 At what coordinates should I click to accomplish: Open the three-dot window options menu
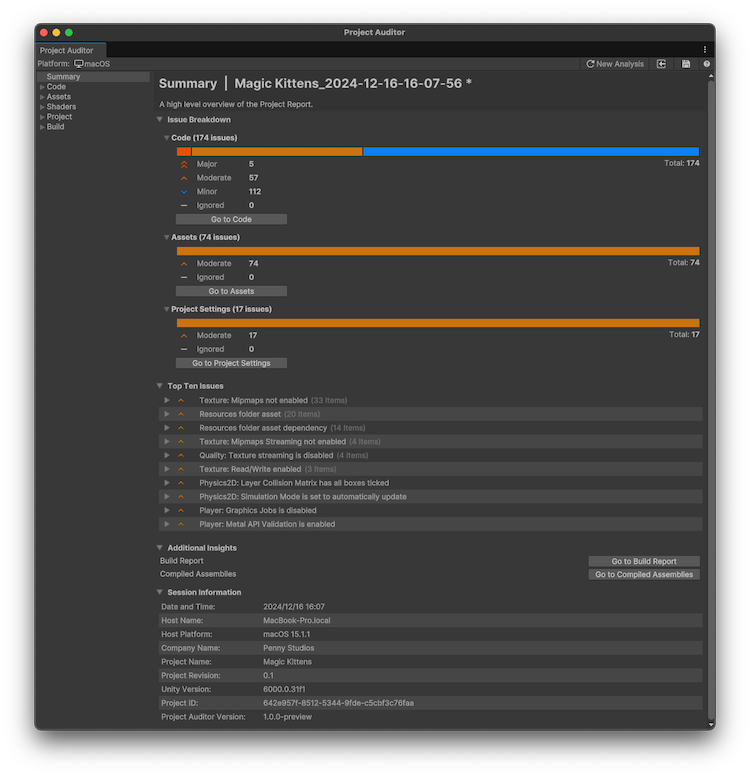coord(705,49)
